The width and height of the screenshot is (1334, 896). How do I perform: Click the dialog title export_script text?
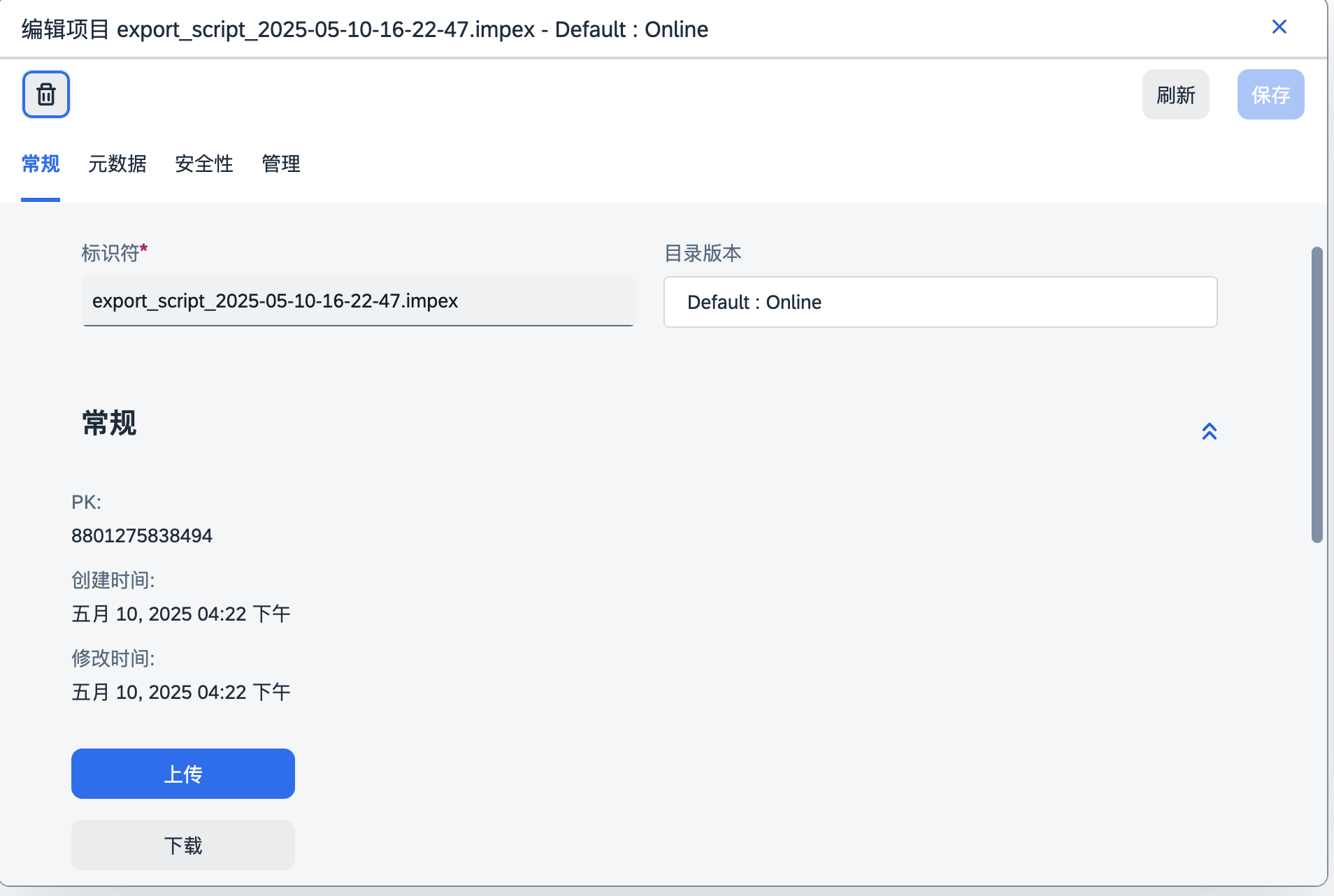365,29
